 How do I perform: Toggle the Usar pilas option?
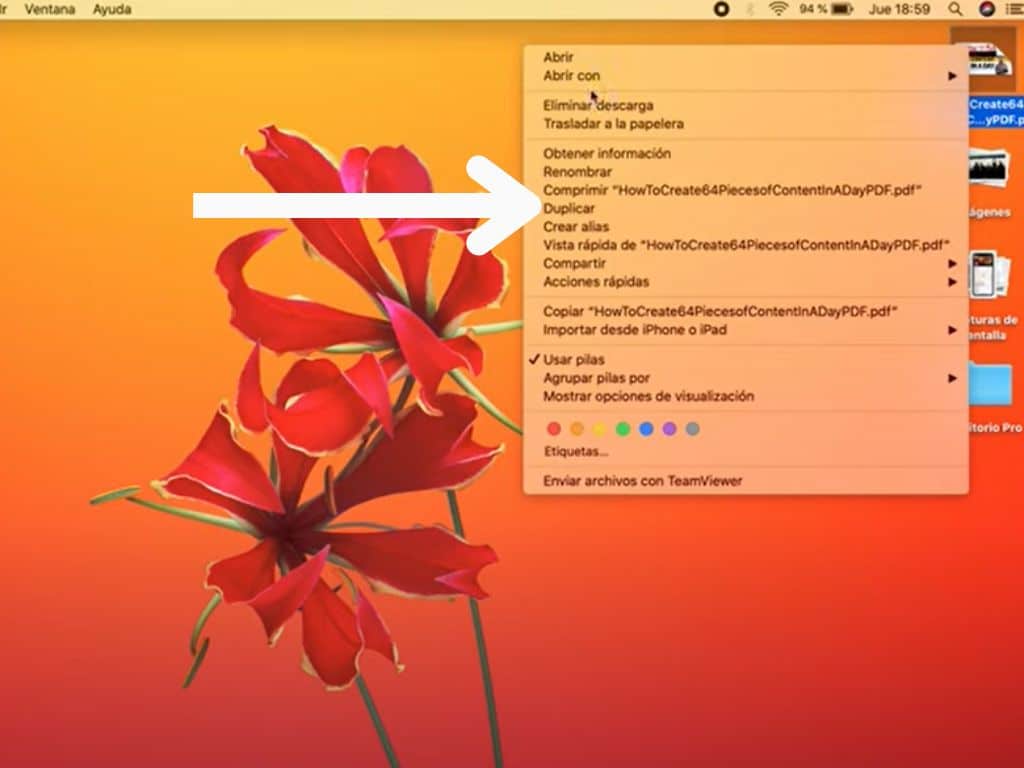tap(574, 359)
